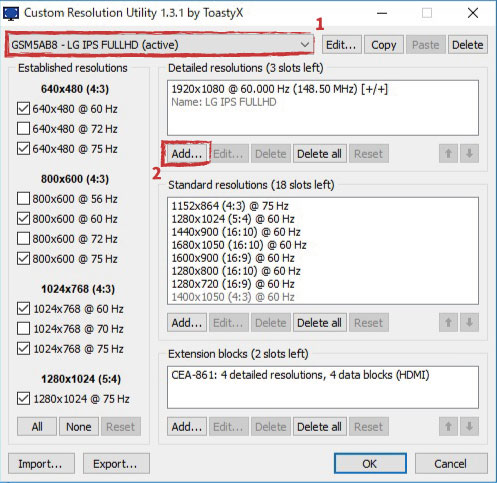Screen dimensions: 497x483
Task: Click down arrow in Standard resolutions section
Action: click(x=469, y=322)
